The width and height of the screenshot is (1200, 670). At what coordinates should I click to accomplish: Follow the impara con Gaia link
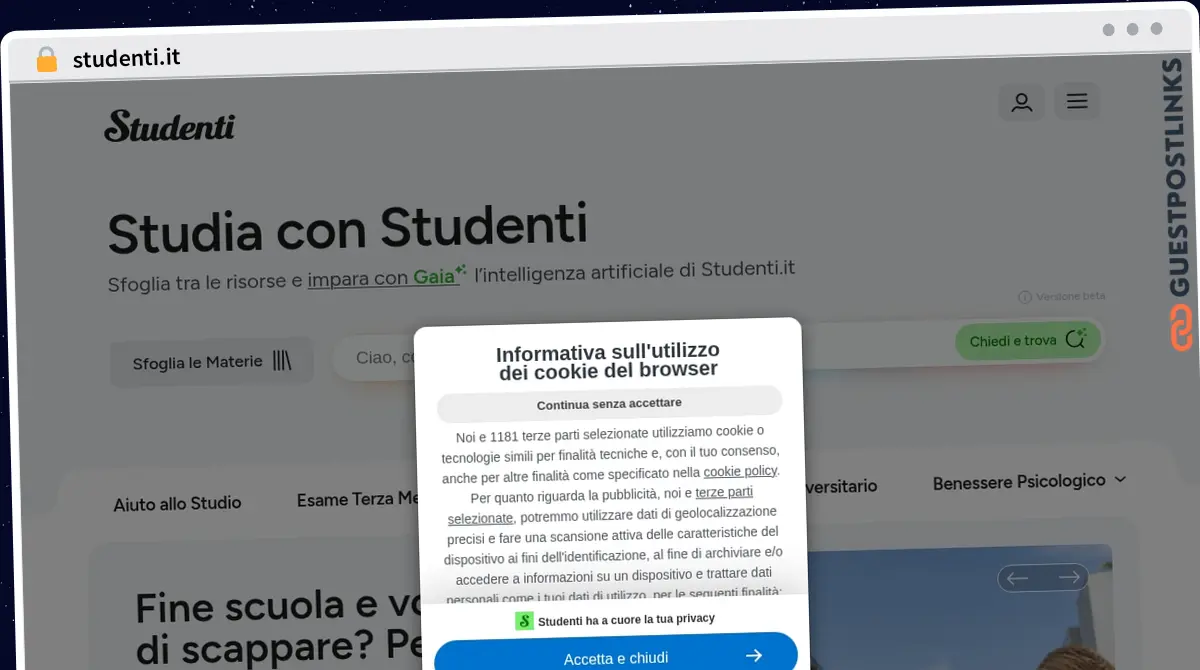pos(387,277)
